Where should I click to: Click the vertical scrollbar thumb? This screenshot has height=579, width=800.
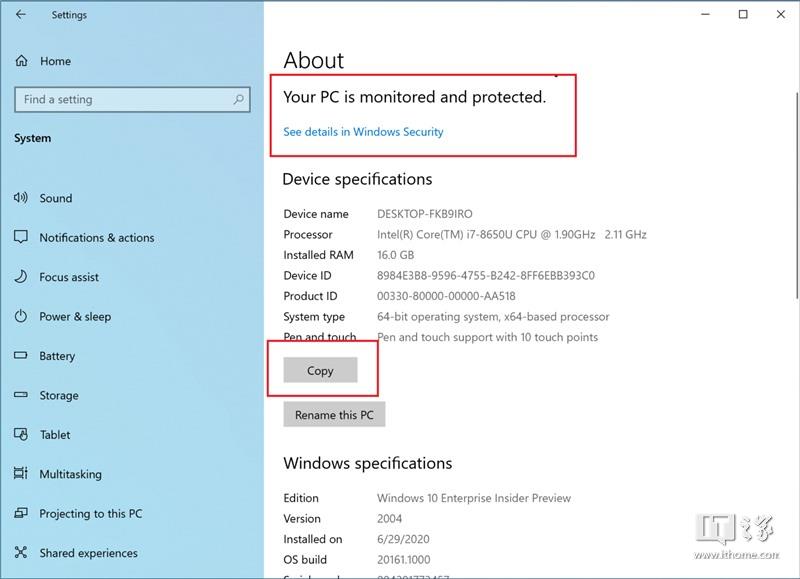[796, 195]
